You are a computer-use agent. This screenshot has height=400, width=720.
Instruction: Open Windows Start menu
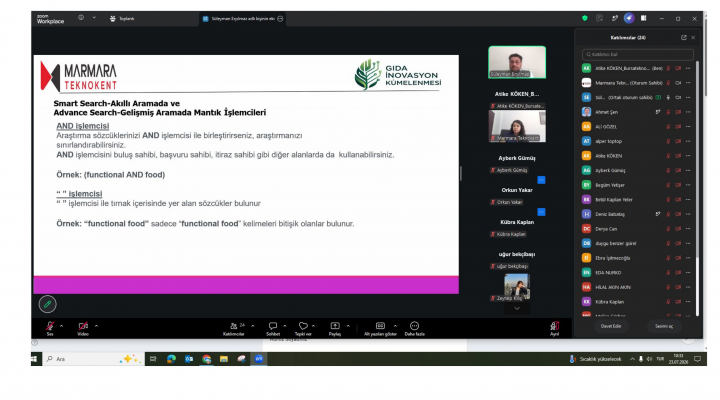(34, 359)
